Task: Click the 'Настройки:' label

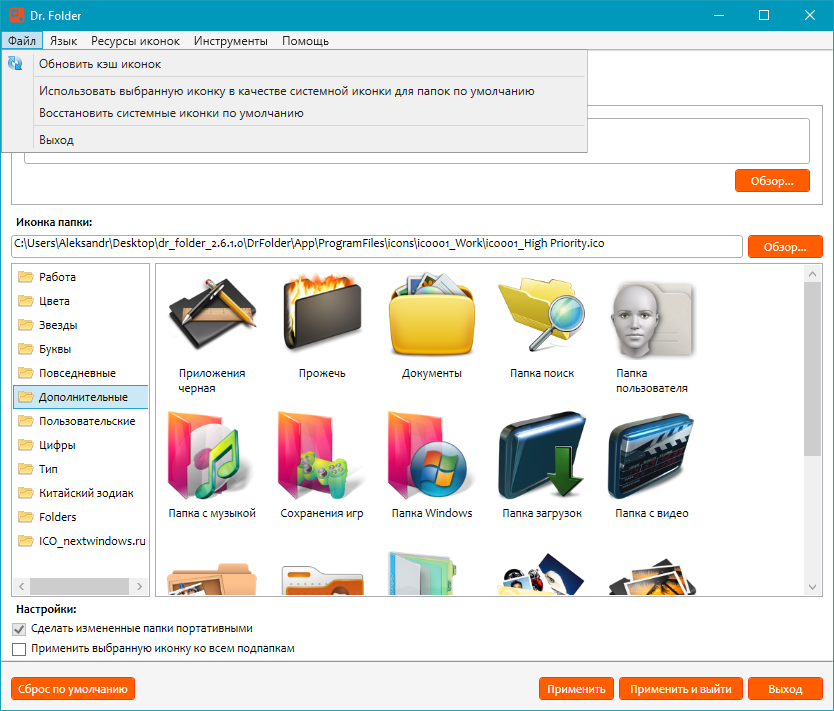Action: coord(46,609)
